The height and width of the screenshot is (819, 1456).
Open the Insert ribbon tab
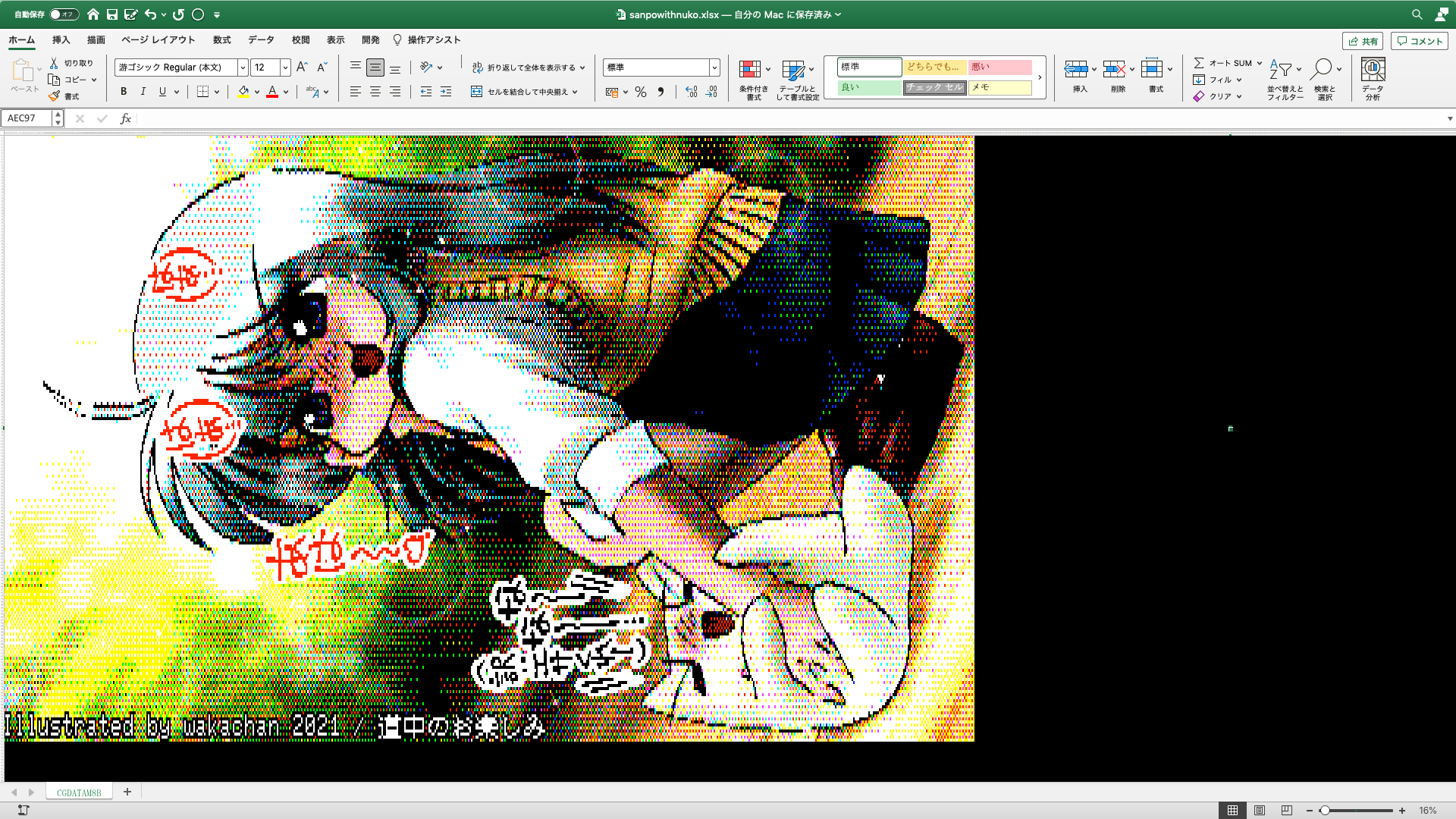point(61,39)
